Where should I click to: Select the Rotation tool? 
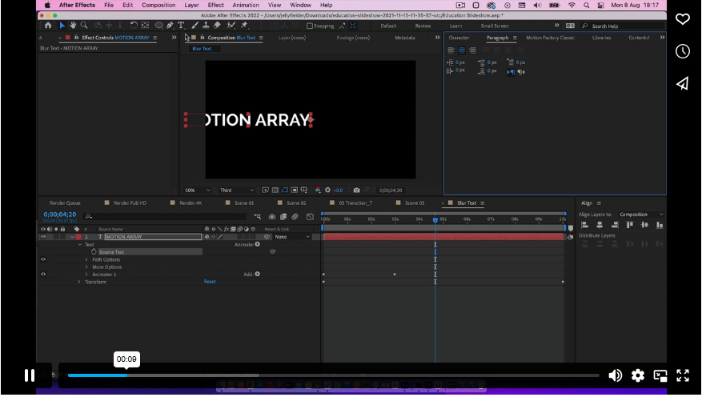[x=133, y=26]
